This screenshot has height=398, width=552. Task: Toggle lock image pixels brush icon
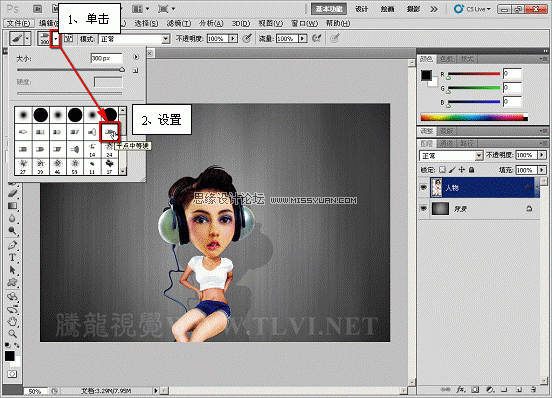click(x=452, y=170)
